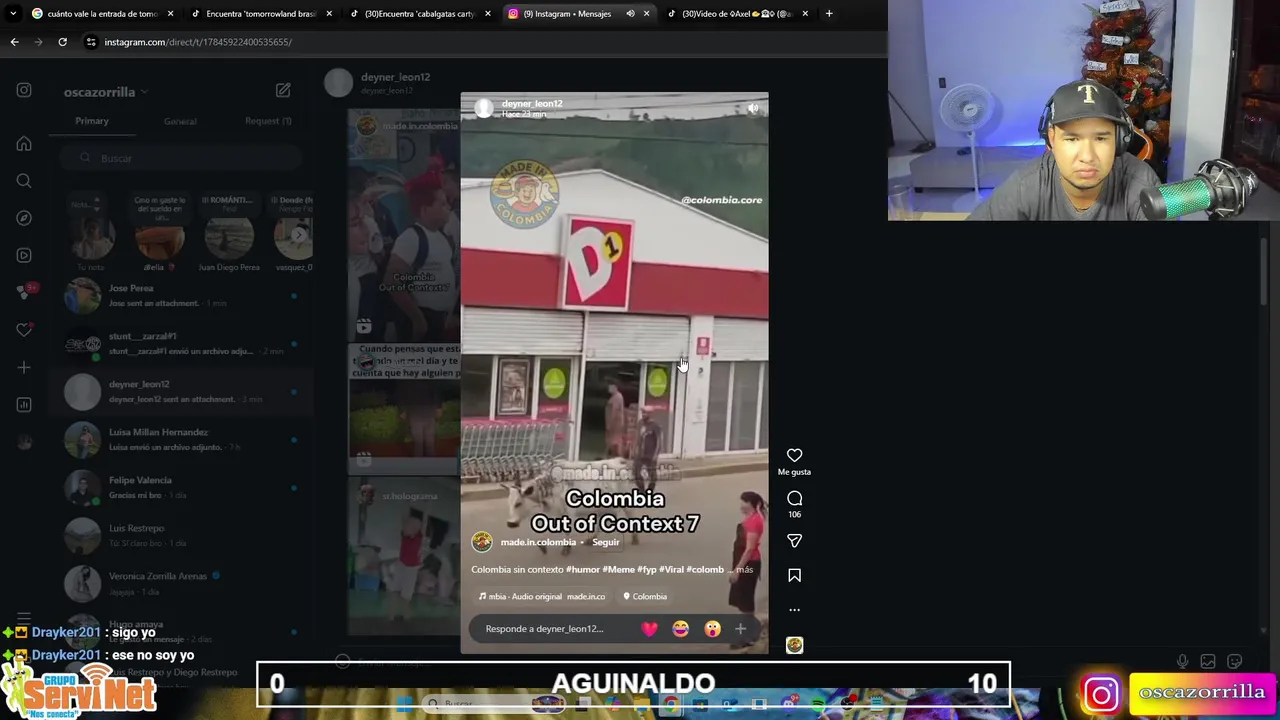Expand caption with 'más'
Viewport: 1280px width, 720px height.
click(744, 569)
